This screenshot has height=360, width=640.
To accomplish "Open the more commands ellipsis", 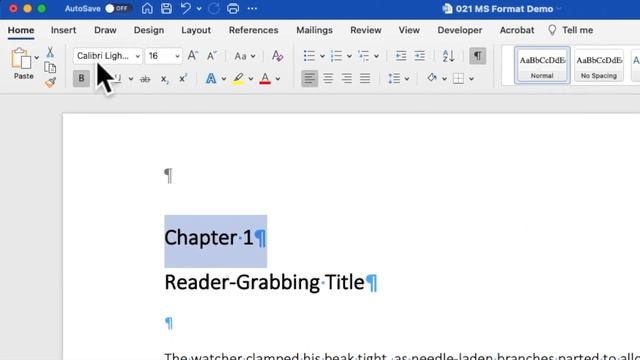I will (x=253, y=9).
